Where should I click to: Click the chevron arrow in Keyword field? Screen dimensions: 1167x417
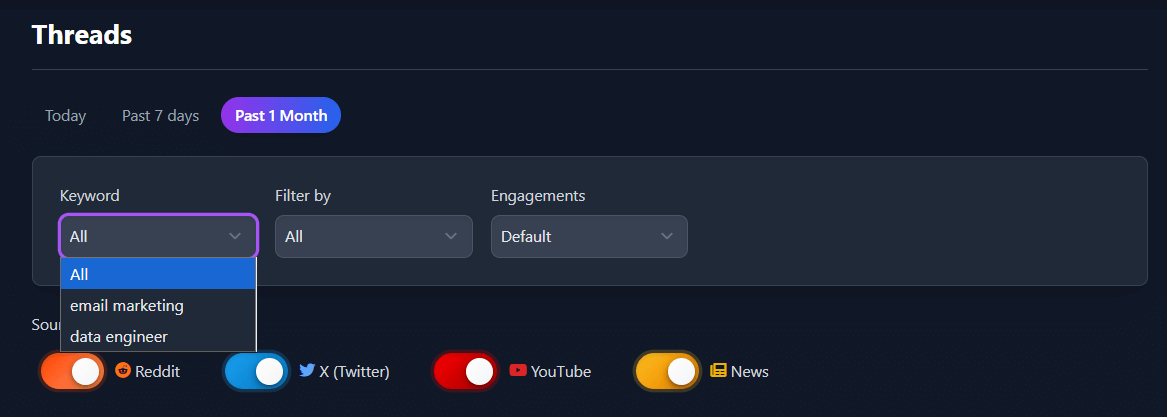click(x=235, y=237)
